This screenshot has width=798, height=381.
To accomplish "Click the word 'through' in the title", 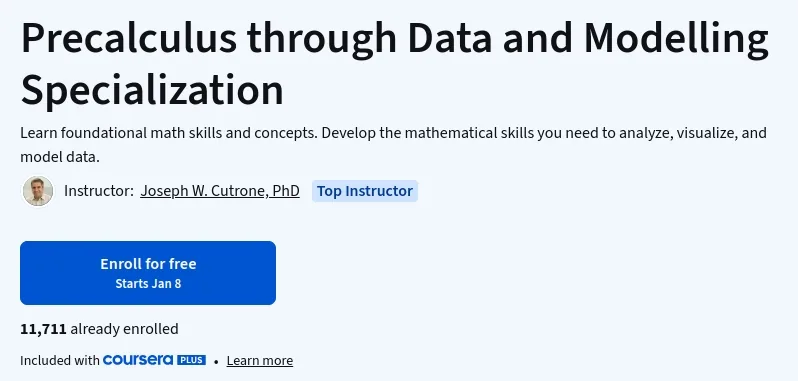I will tap(323, 41).
